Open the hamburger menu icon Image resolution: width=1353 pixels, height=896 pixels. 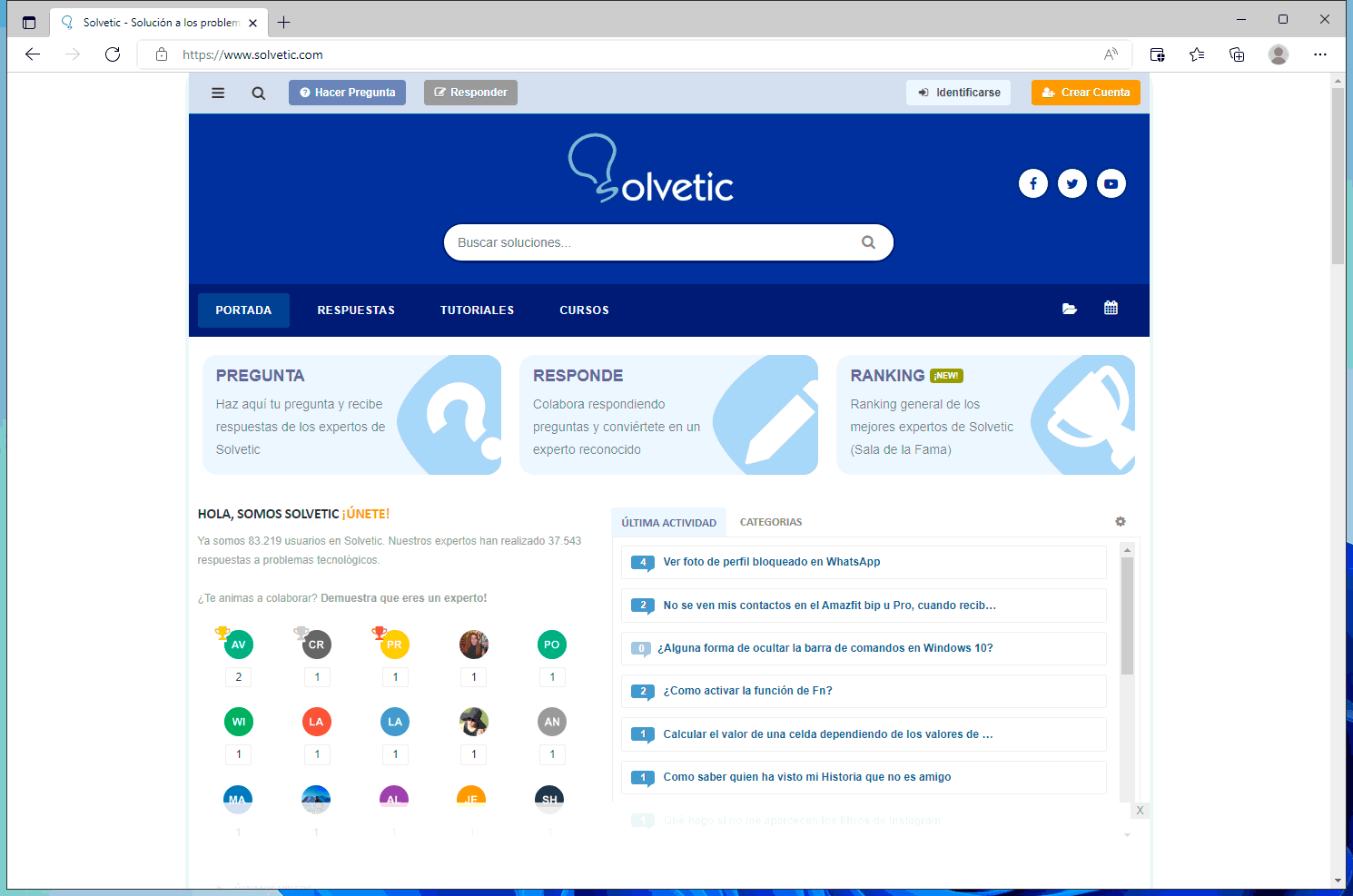click(x=218, y=93)
